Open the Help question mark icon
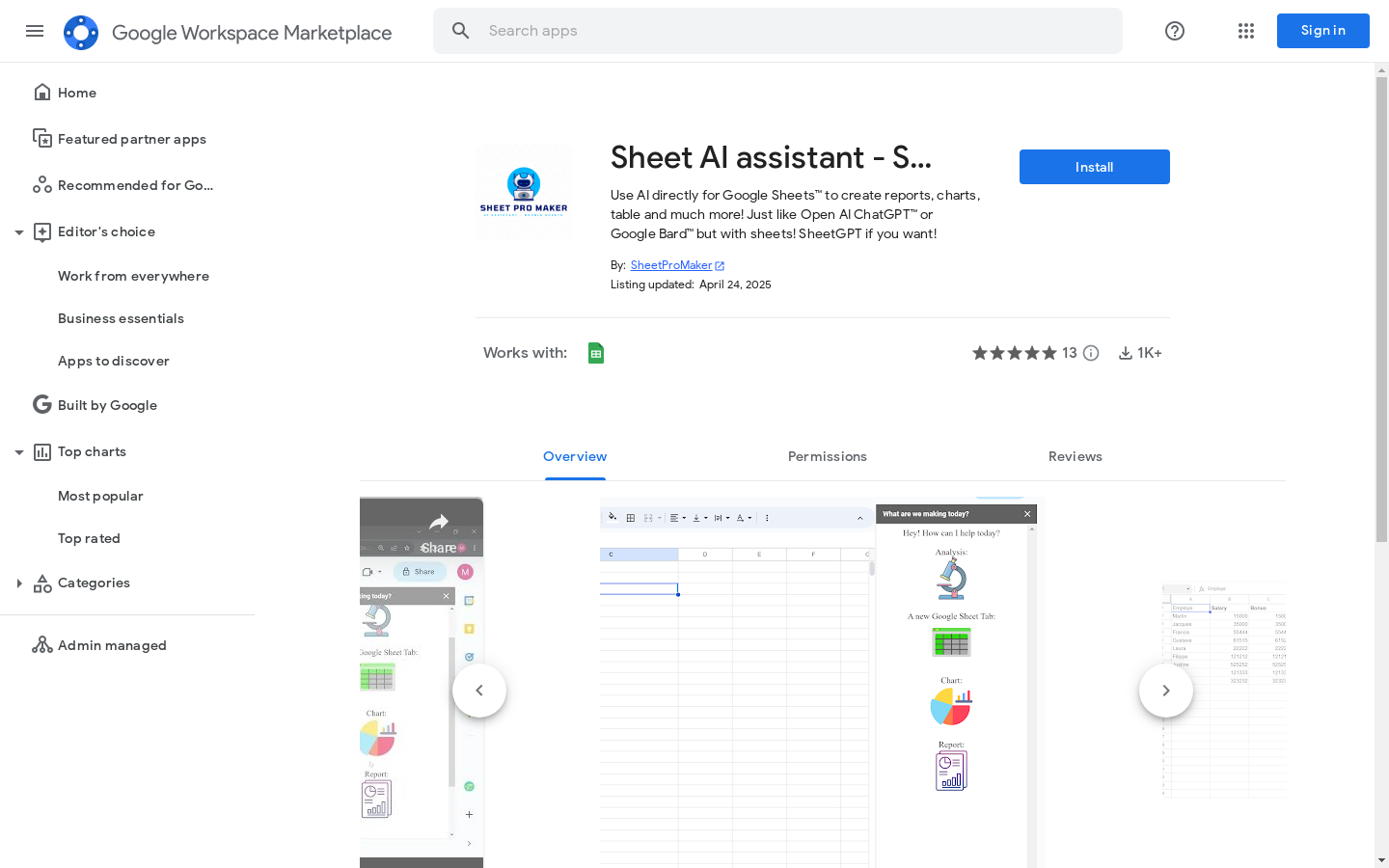This screenshot has height=868, width=1389. pyautogui.click(x=1175, y=31)
